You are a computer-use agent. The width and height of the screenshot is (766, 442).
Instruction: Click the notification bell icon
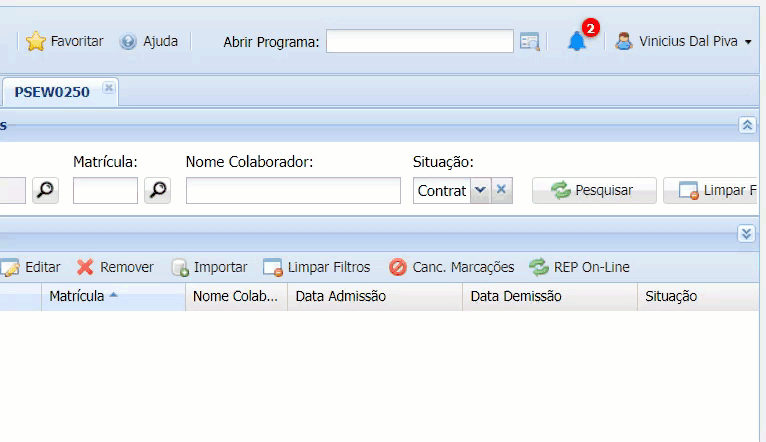(x=577, y=42)
